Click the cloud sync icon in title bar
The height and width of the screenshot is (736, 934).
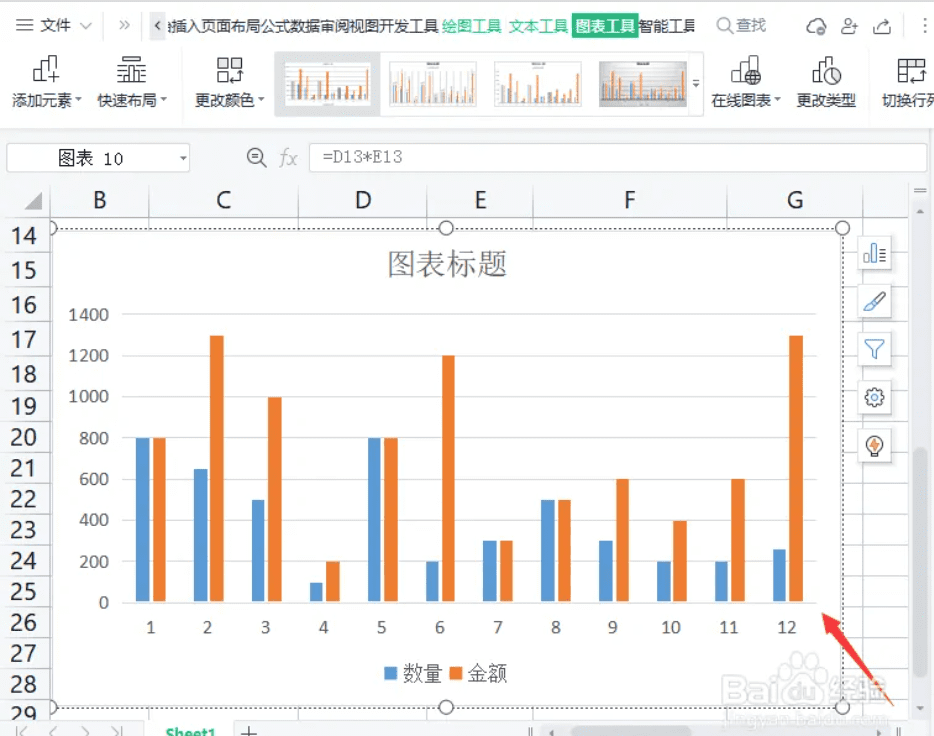tap(817, 25)
